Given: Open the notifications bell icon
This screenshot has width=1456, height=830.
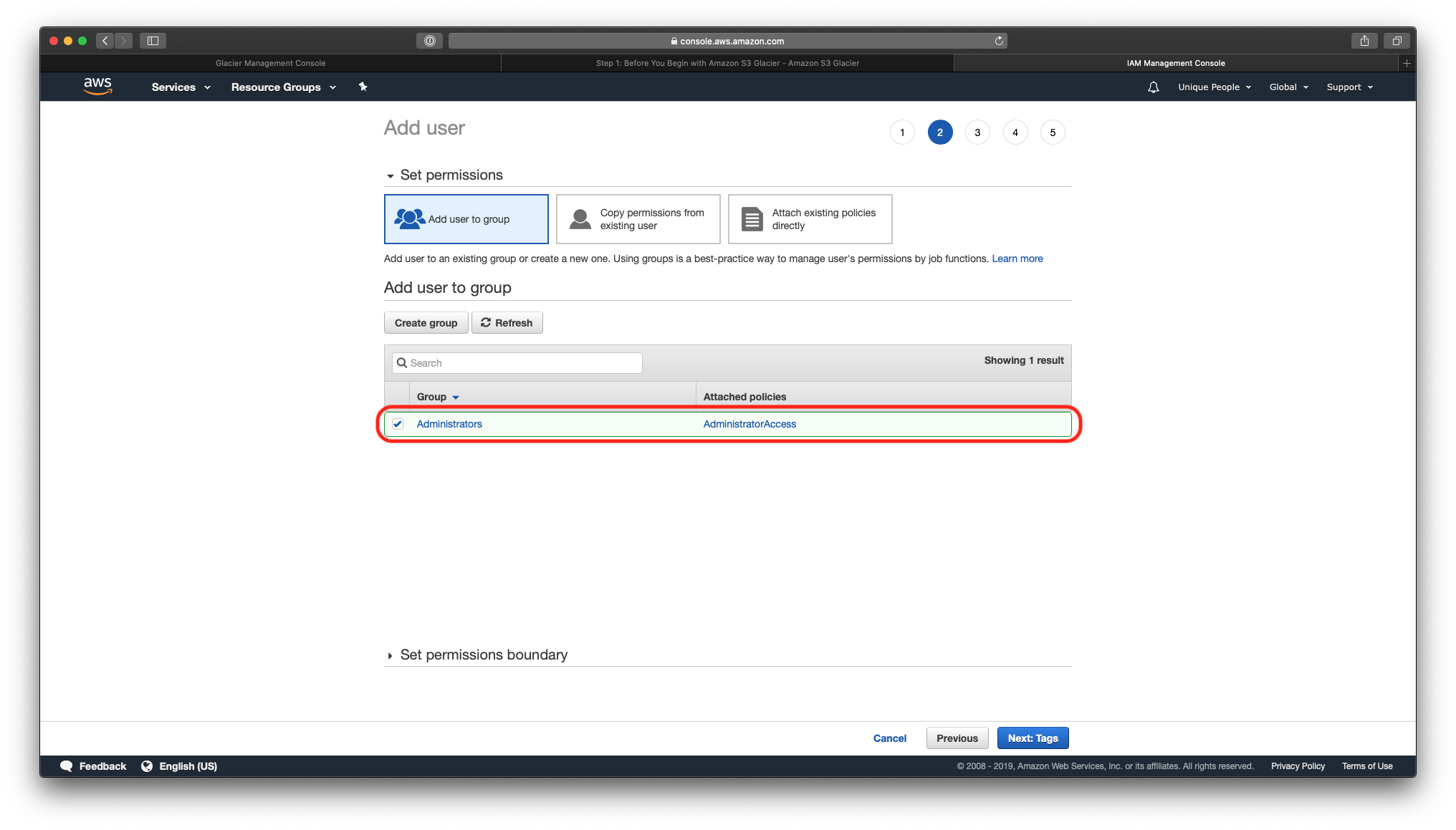Looking at the screenshot, I should click(x=1153, y=87).
